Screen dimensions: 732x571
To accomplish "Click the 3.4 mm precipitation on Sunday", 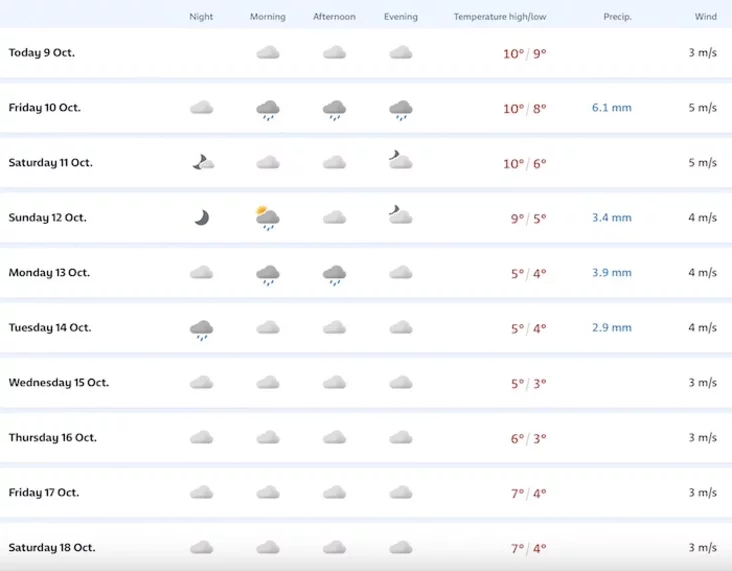I will coord(611,218).
